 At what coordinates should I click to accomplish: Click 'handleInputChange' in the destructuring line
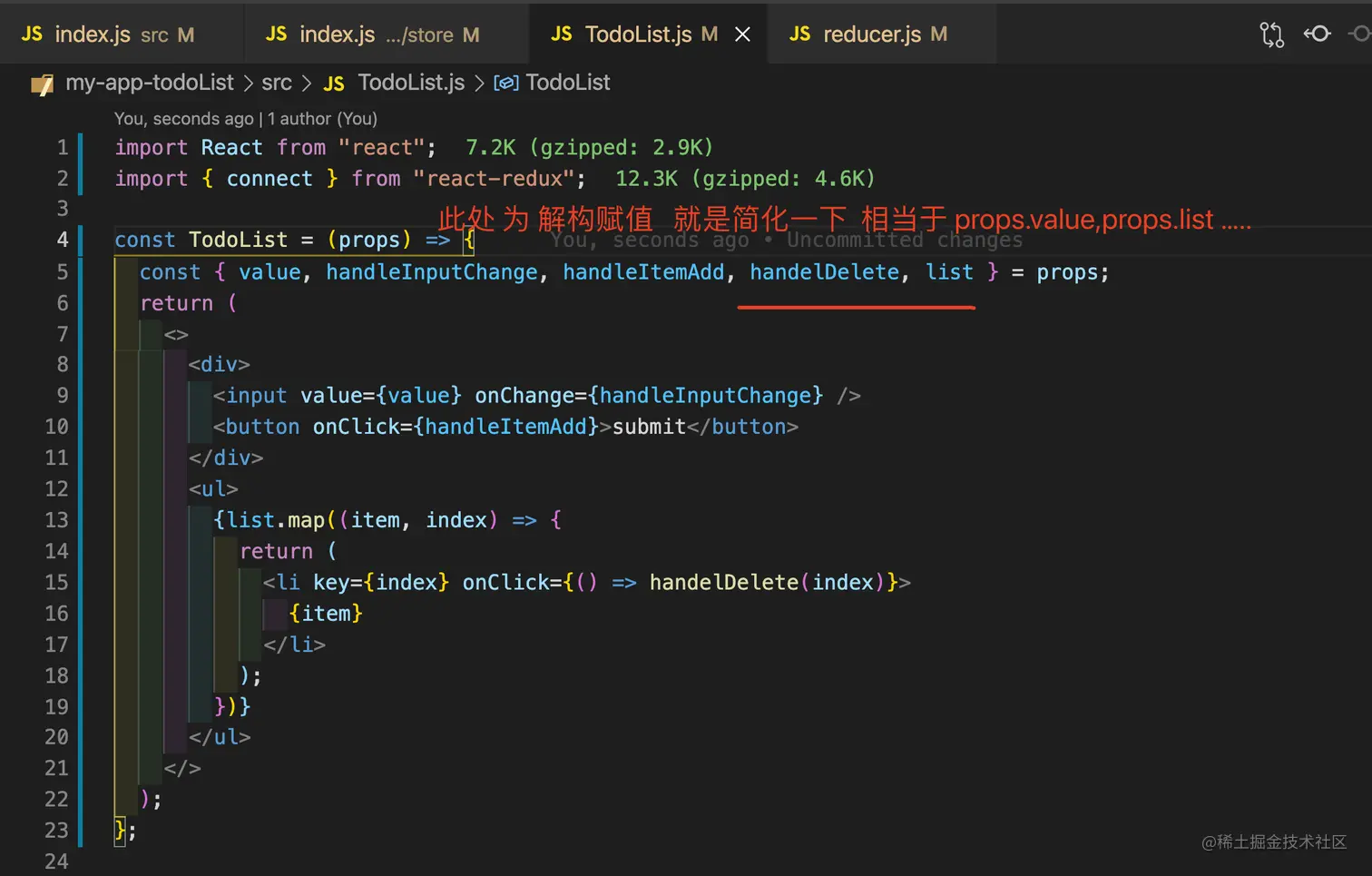pos(432,272)
